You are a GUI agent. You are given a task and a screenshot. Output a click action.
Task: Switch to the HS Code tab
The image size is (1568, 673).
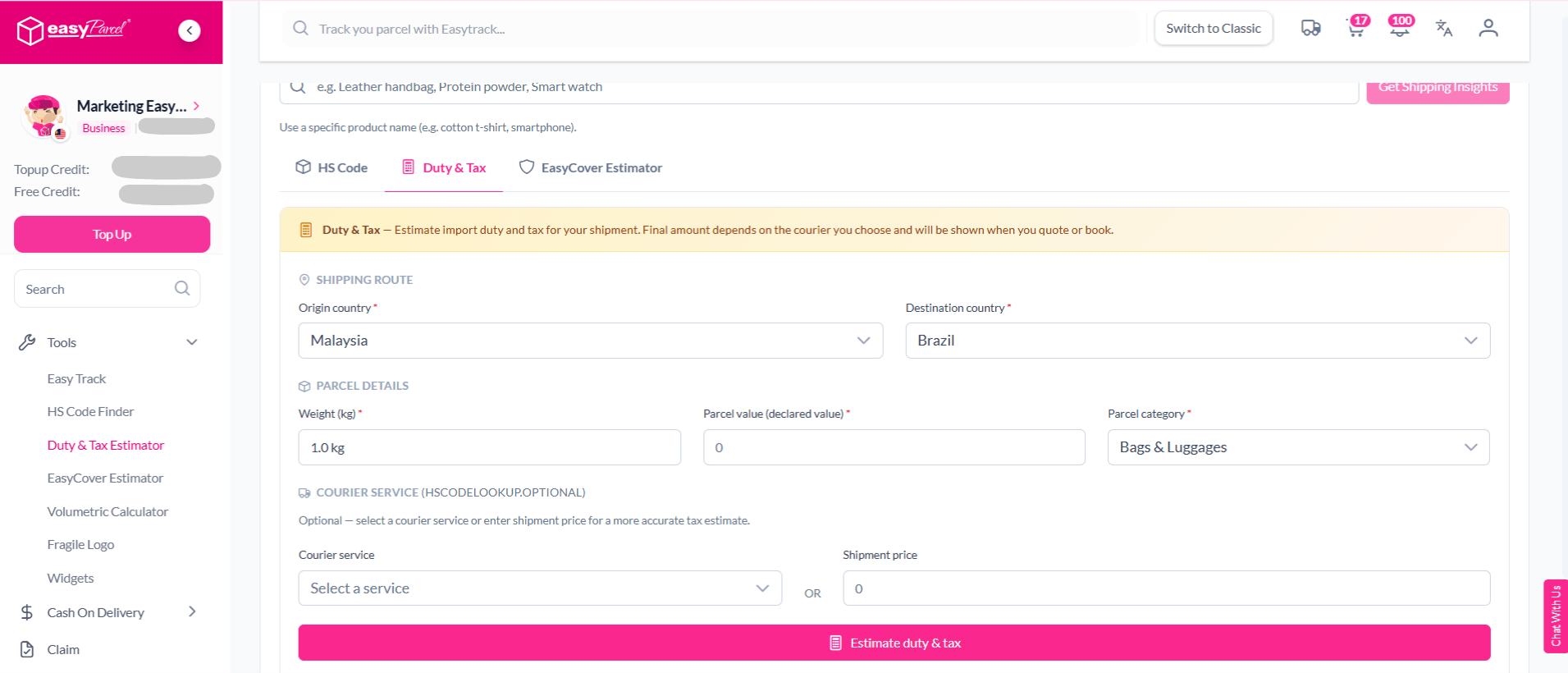tap(331, 167)
